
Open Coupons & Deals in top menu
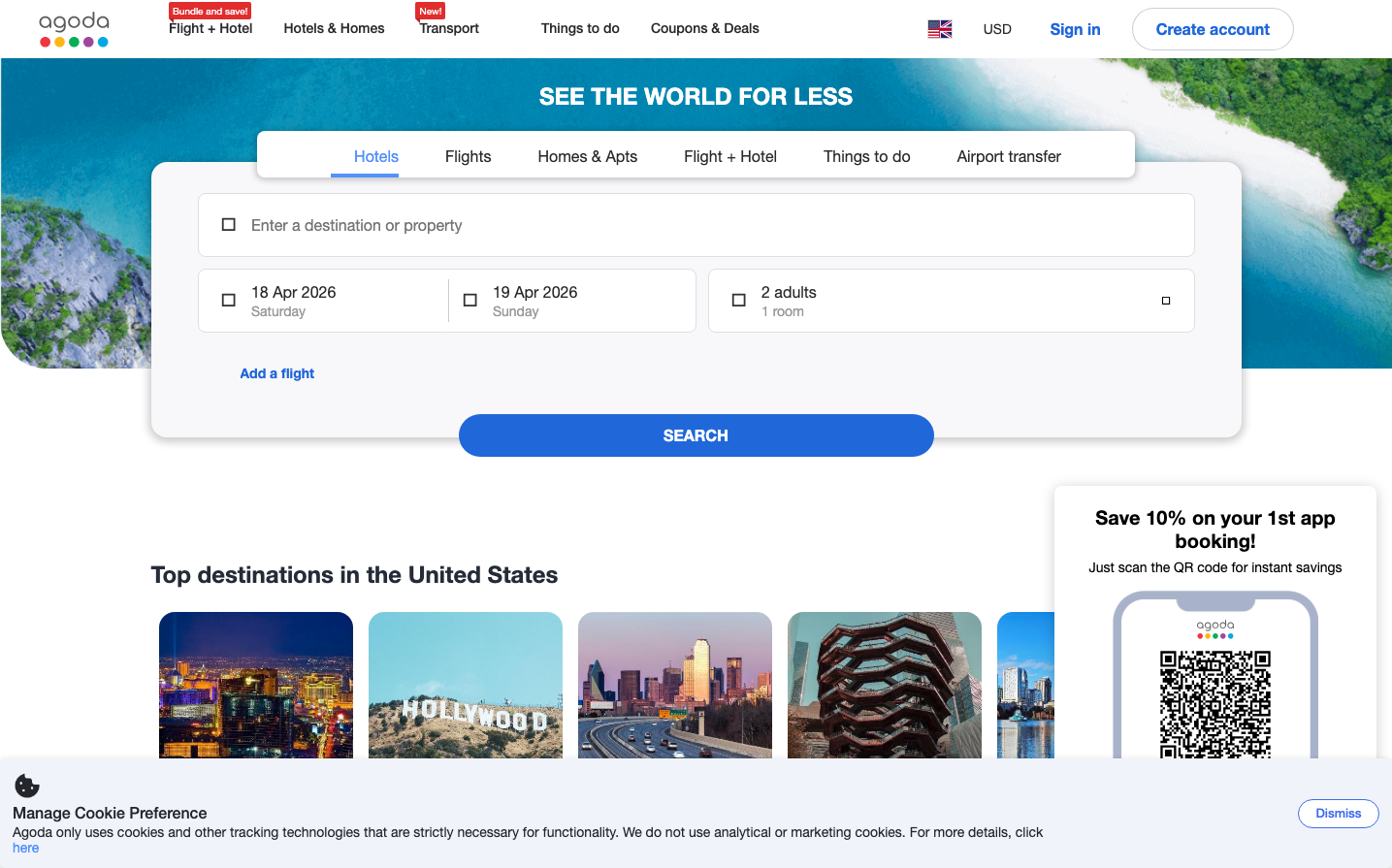point(704,28)
